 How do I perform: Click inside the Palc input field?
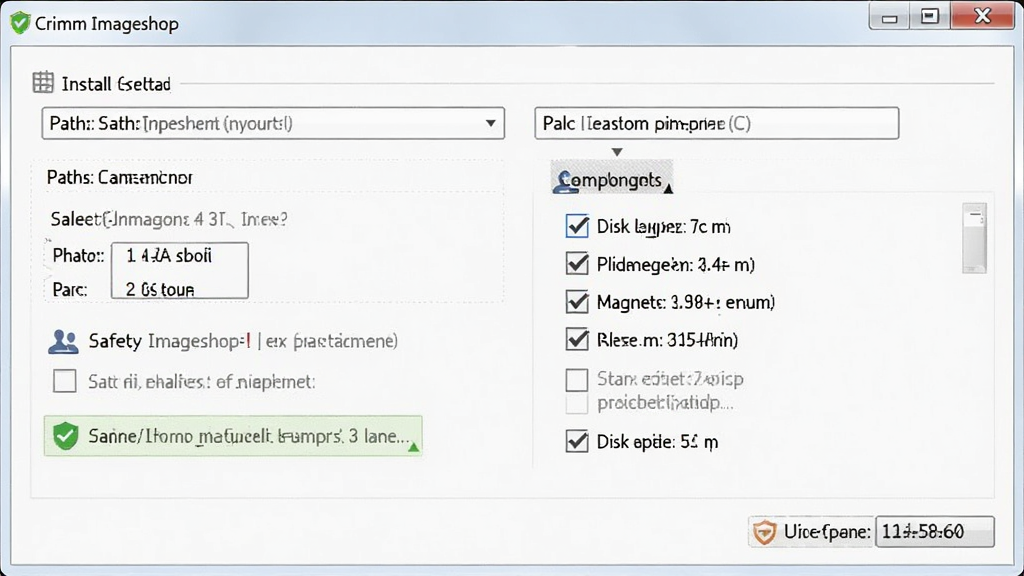click(716, 123)
